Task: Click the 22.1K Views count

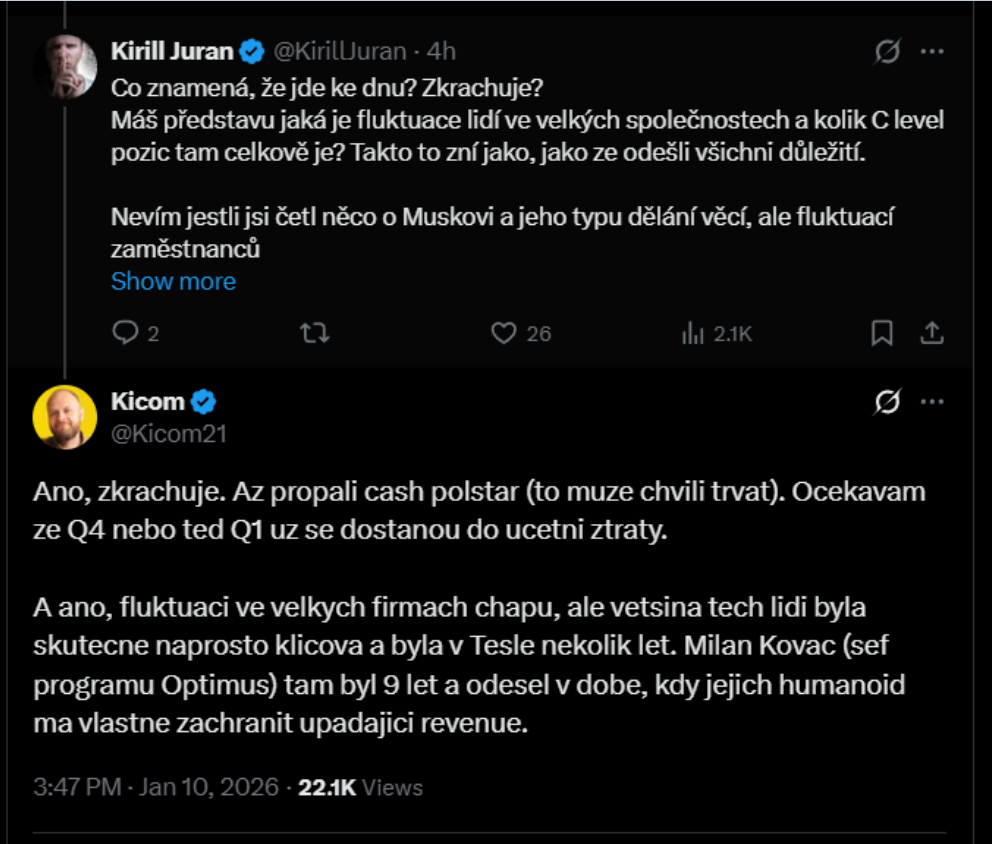Action: (x=361, y=787)
